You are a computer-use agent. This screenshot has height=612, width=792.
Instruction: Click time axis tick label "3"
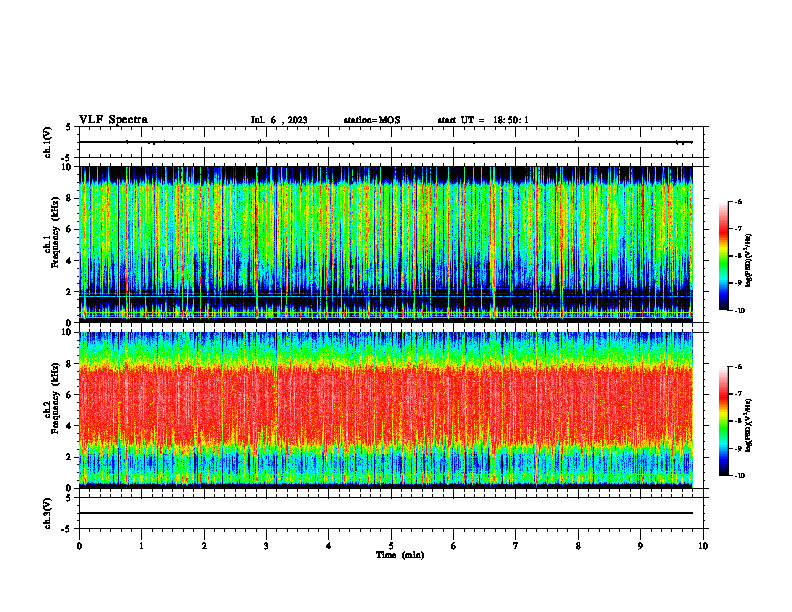tap(266, 546)
